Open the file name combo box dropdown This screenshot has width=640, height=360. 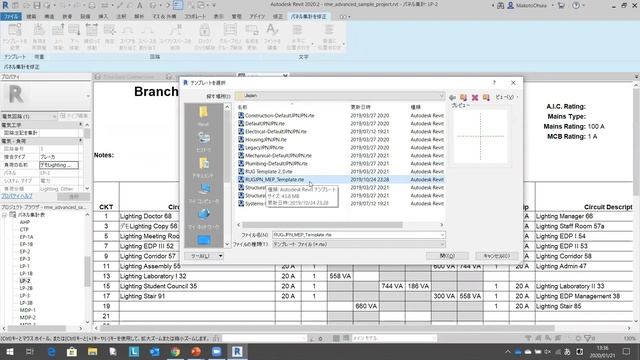tap(442, 235)
